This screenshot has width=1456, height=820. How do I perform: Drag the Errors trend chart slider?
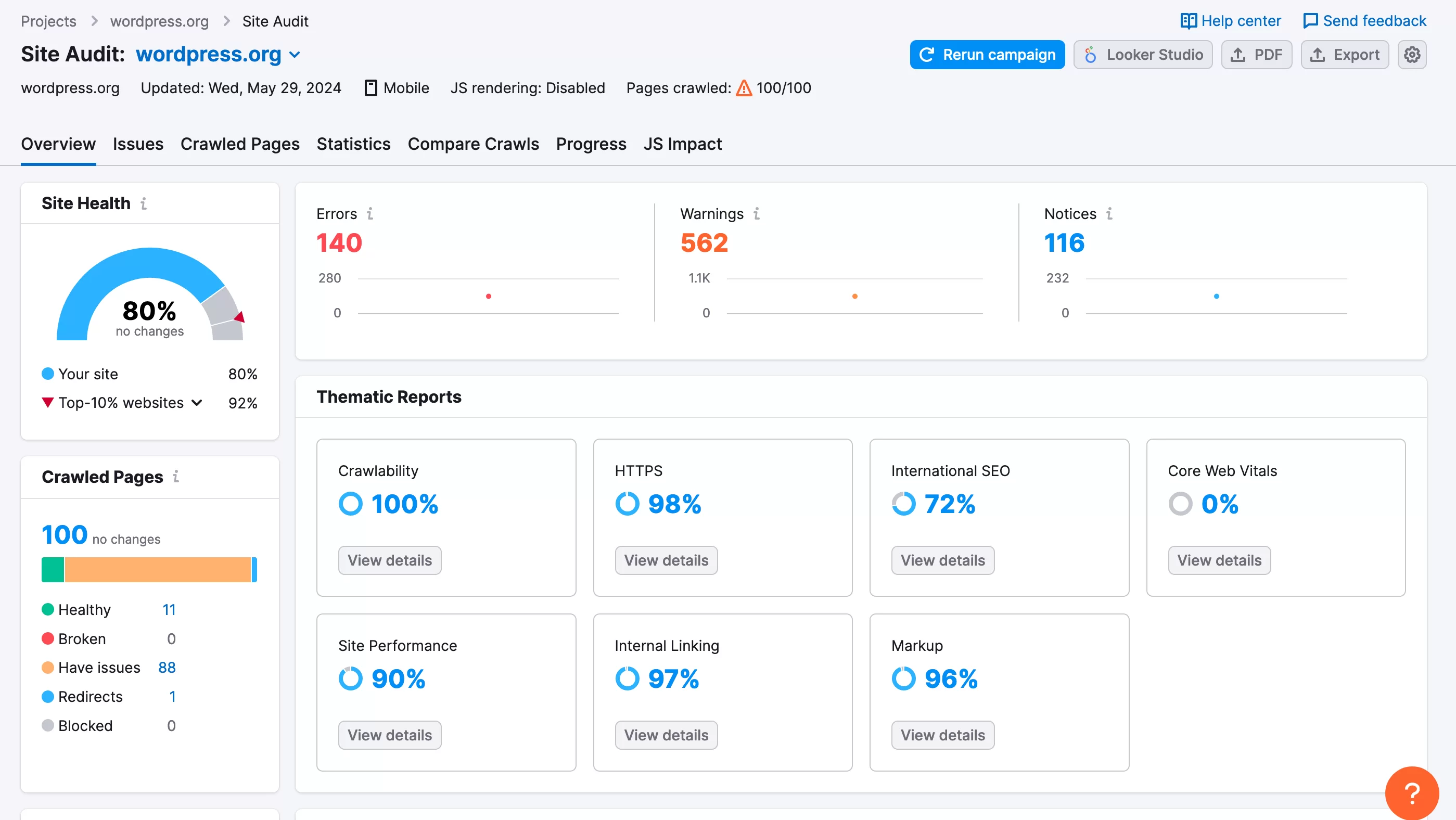tap(489, 295)
